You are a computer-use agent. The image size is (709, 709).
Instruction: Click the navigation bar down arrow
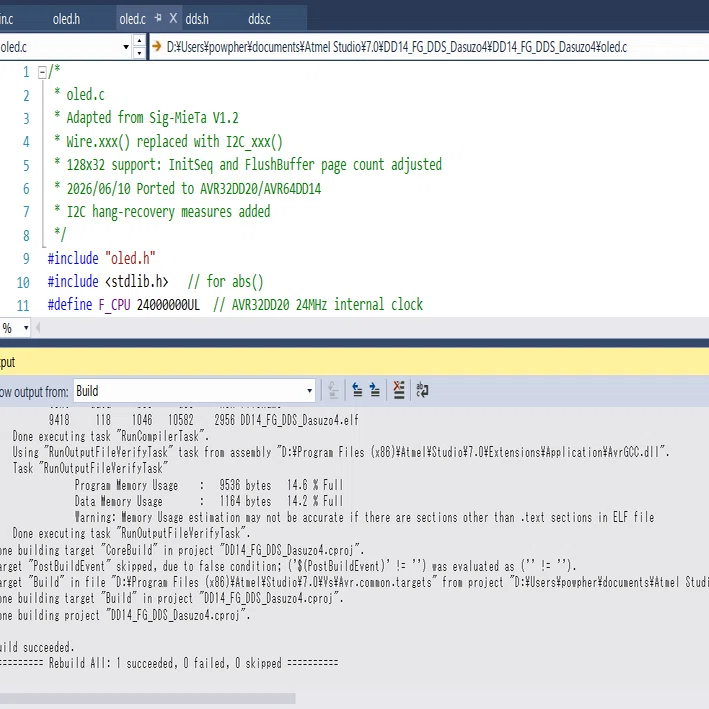(140, 53)
